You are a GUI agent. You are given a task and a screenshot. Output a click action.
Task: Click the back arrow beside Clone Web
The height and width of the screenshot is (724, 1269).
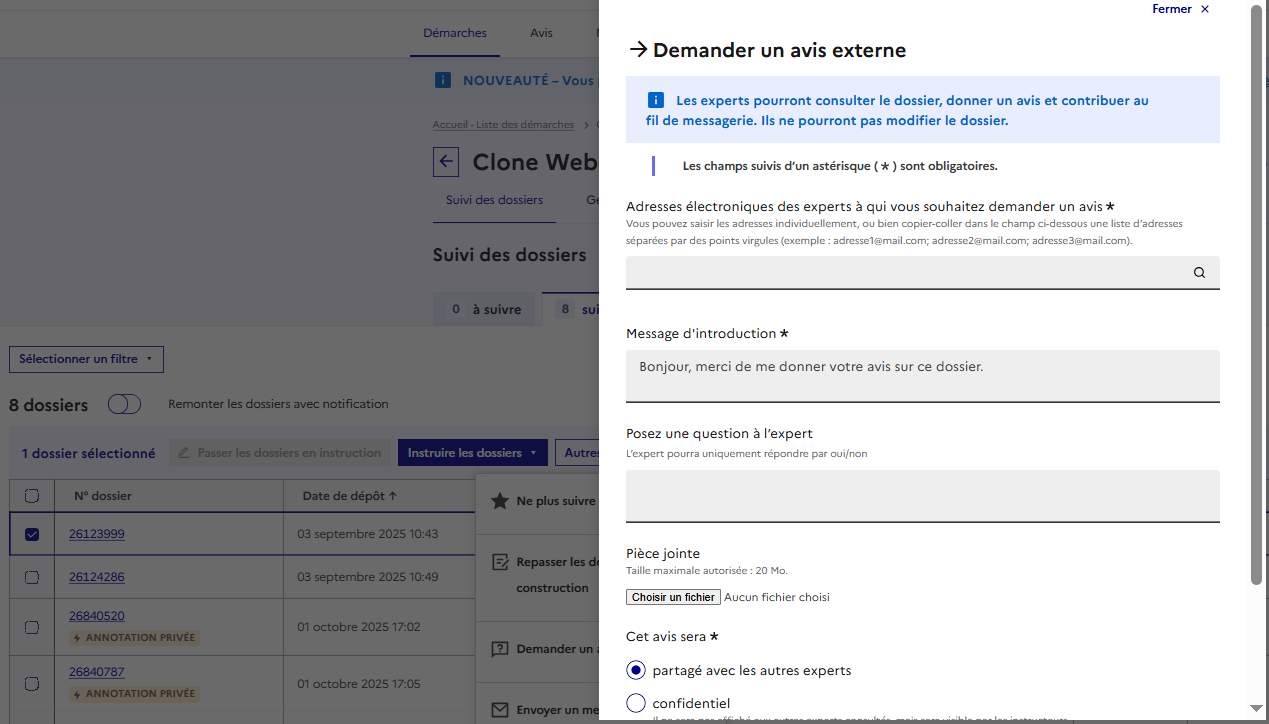point(446,162)
